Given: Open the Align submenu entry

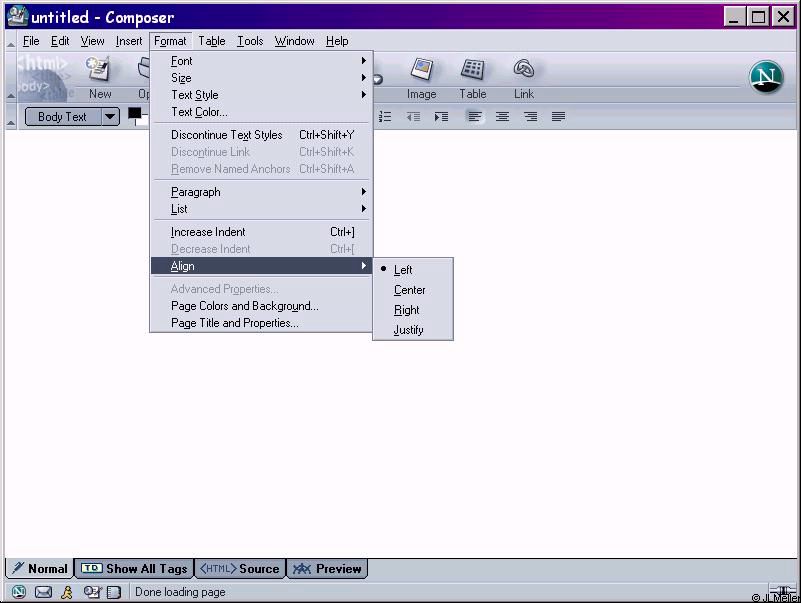Looking at the screenshot, I should tap(262, 266).
